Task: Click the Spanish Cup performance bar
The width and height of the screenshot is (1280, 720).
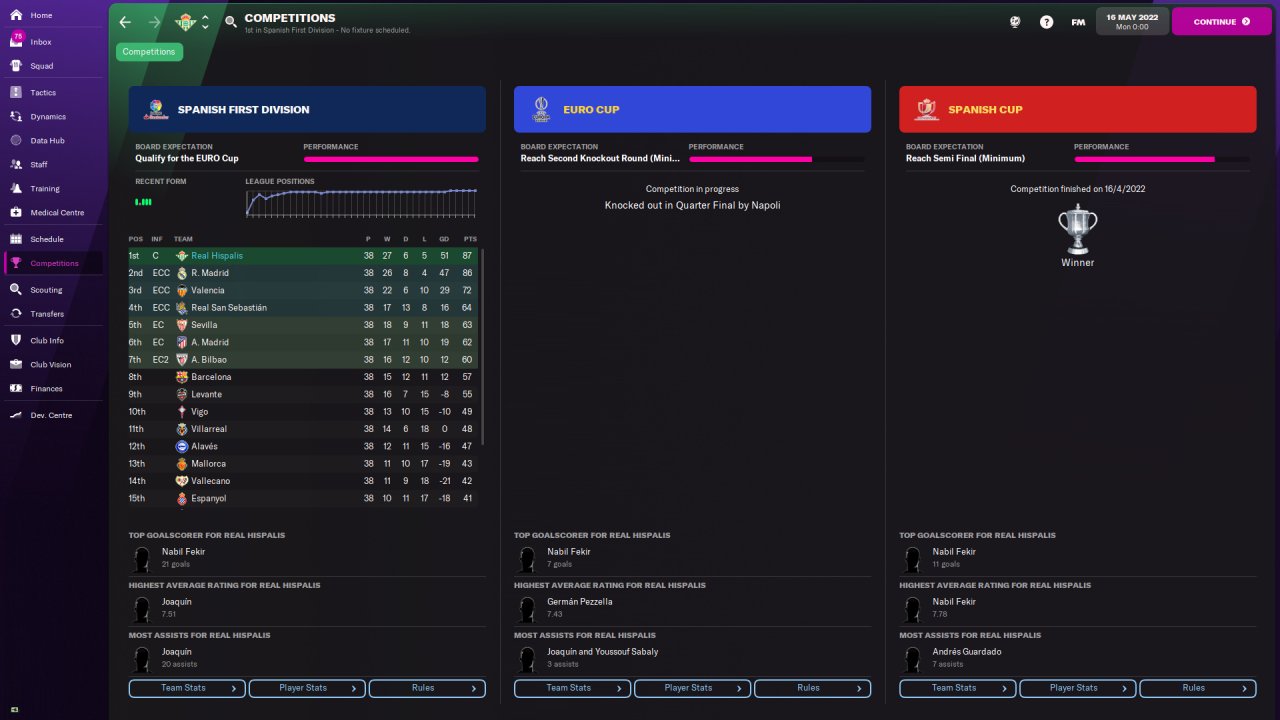Action: coord(1162,159)
